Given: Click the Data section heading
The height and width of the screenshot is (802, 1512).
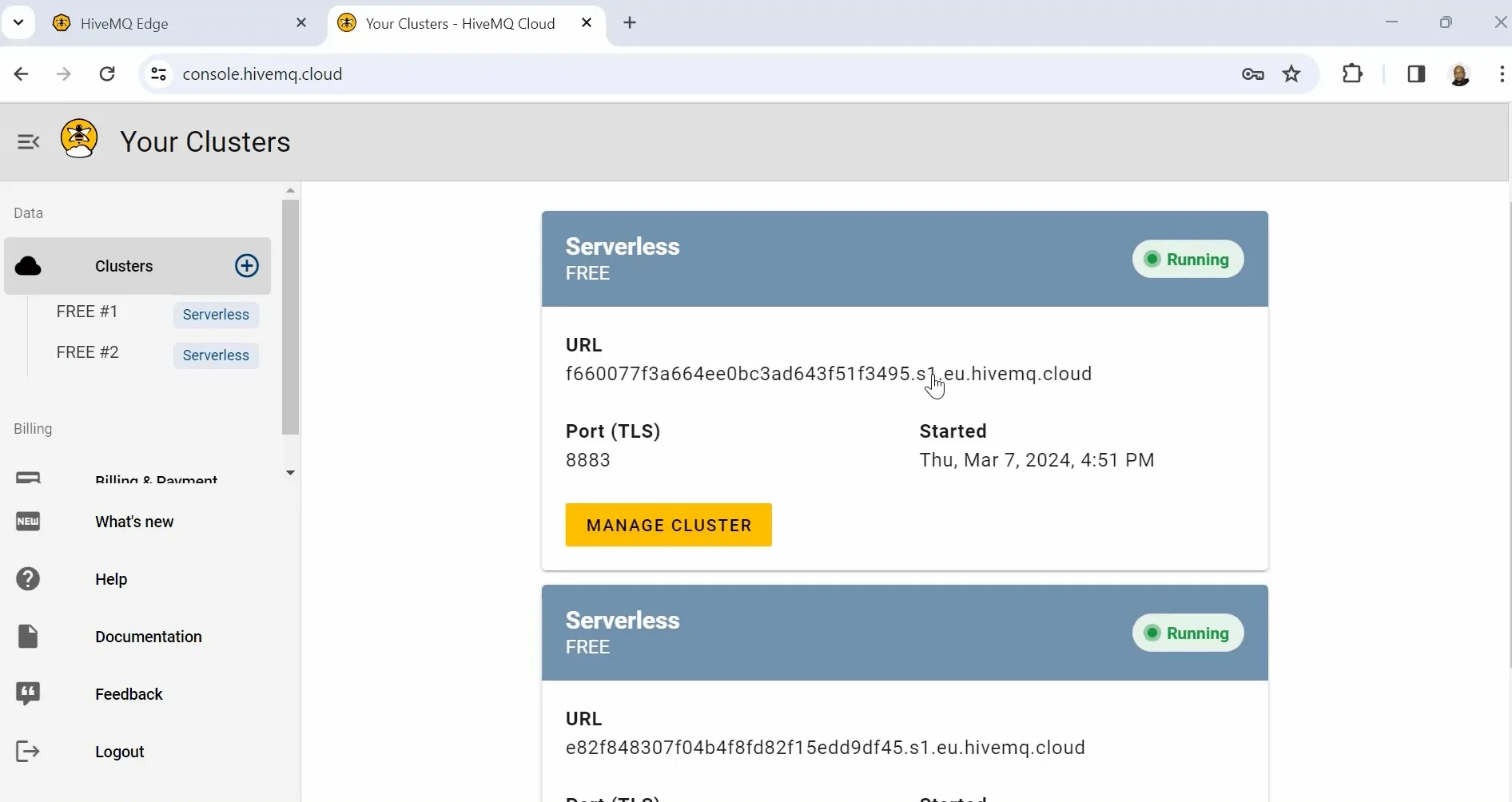Looking at the screenshot, I should tap(28, 213).
